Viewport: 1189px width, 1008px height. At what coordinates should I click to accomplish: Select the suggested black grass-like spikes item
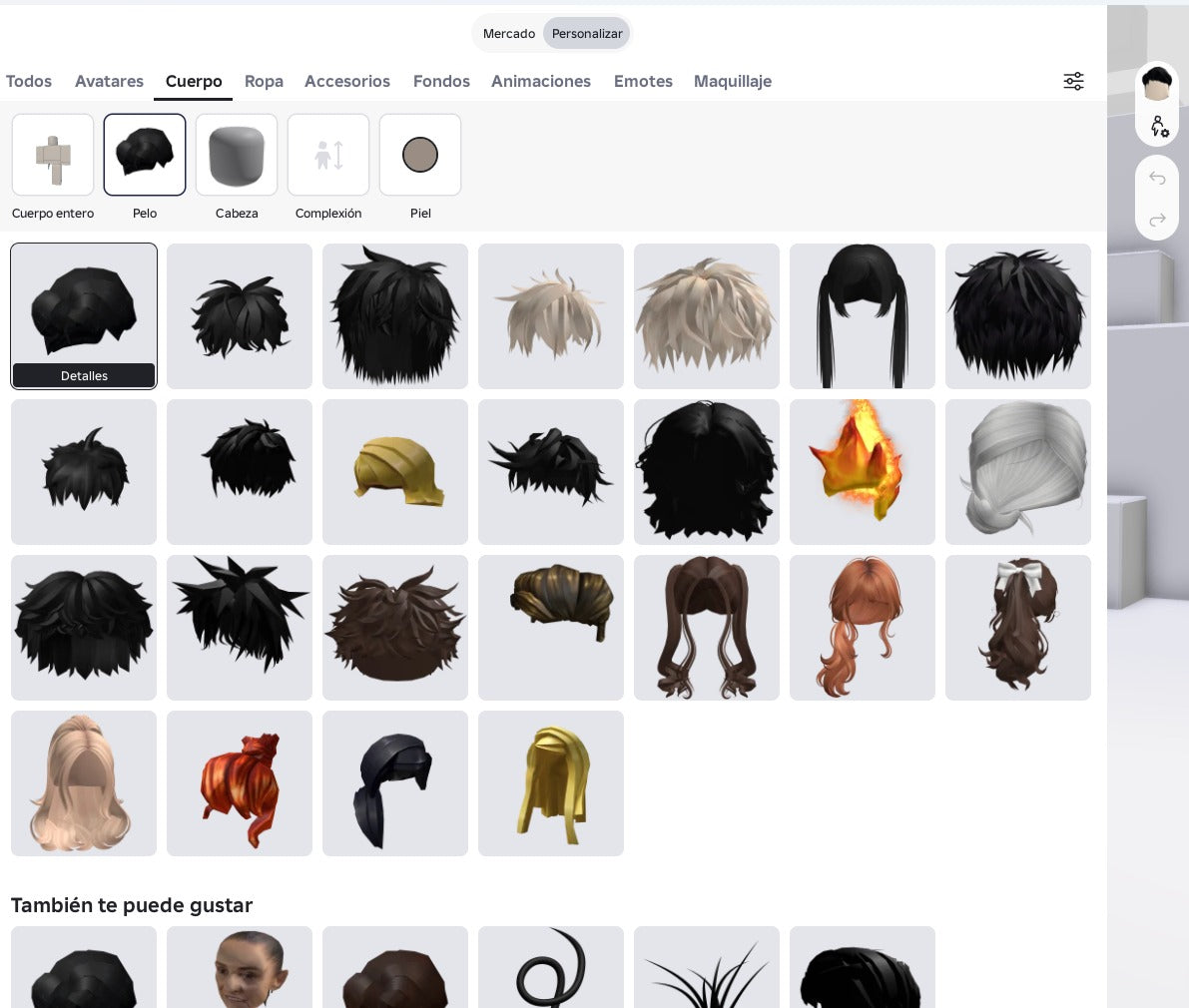click(707, 967)
